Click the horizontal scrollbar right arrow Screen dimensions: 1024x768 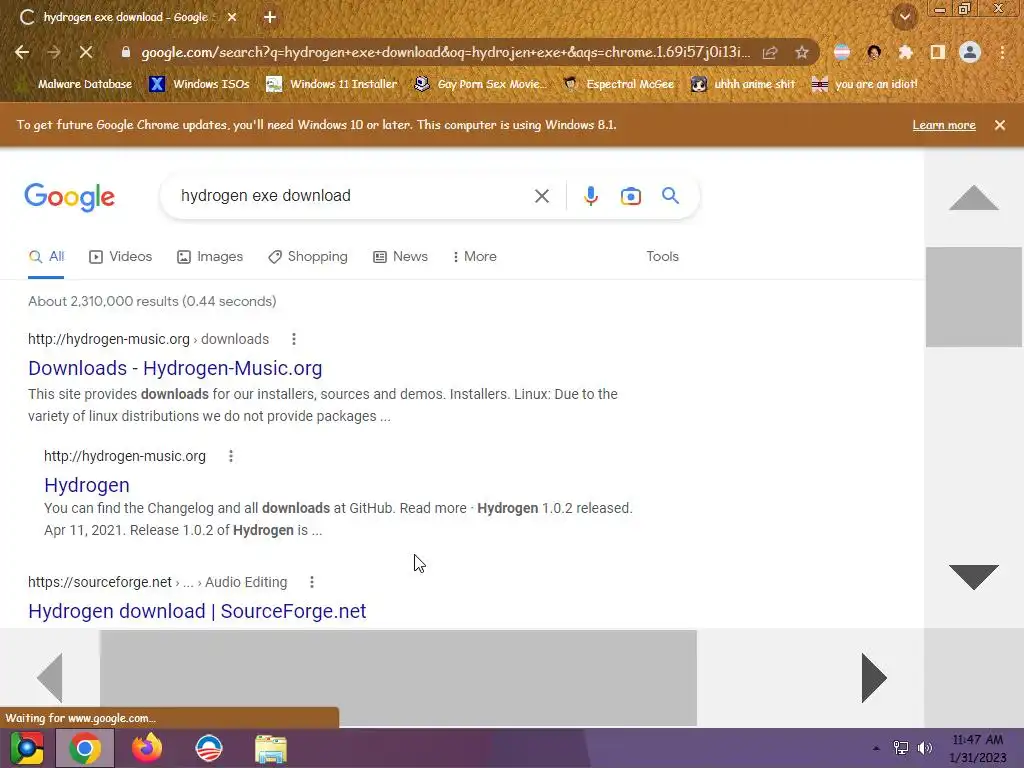[874, 678]
